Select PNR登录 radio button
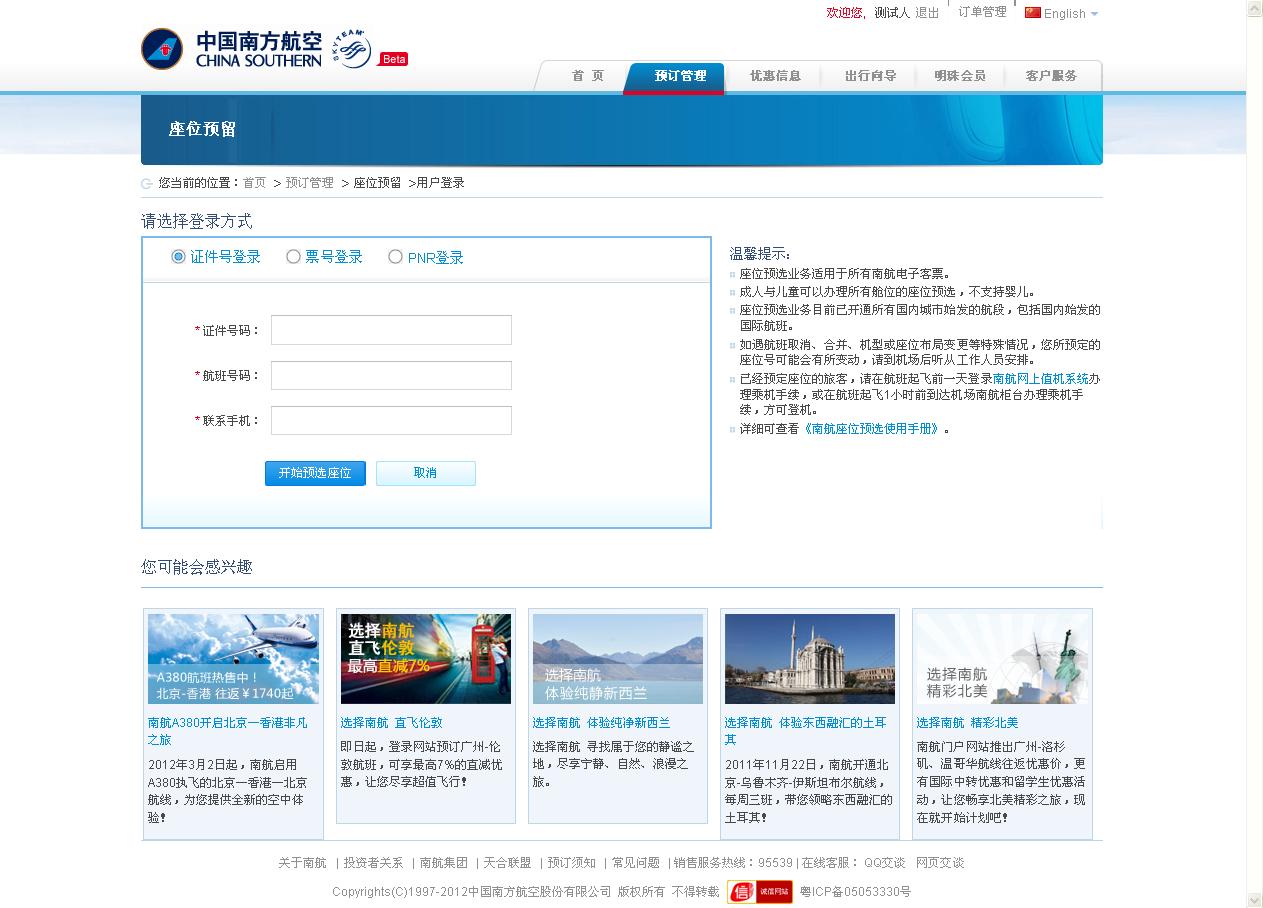 395,257
